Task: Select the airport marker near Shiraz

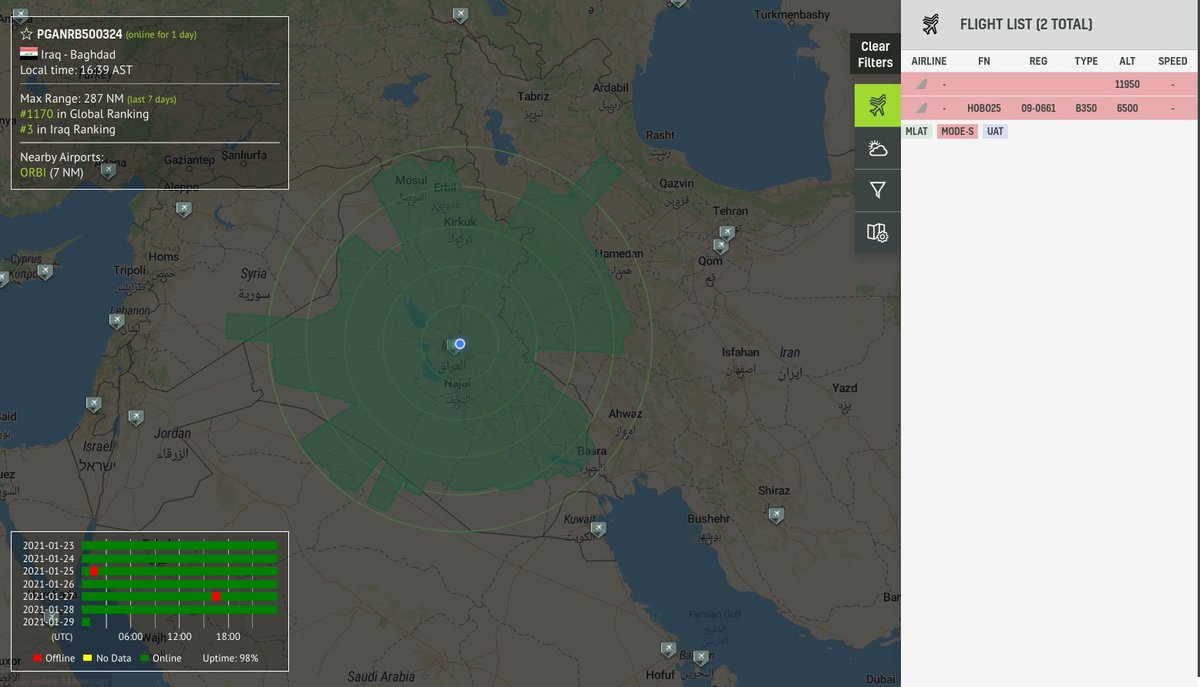Action: click(x=776, y=515)
